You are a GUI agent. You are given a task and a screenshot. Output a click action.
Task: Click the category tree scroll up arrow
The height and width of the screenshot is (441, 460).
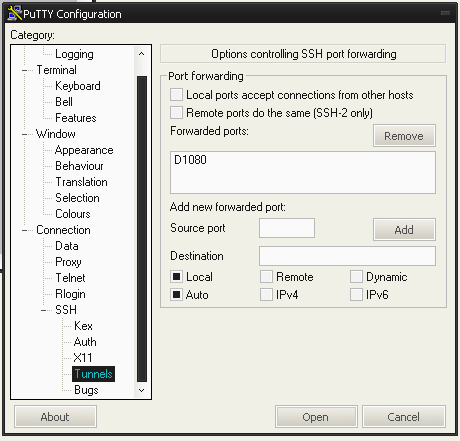tap(141, 54)
